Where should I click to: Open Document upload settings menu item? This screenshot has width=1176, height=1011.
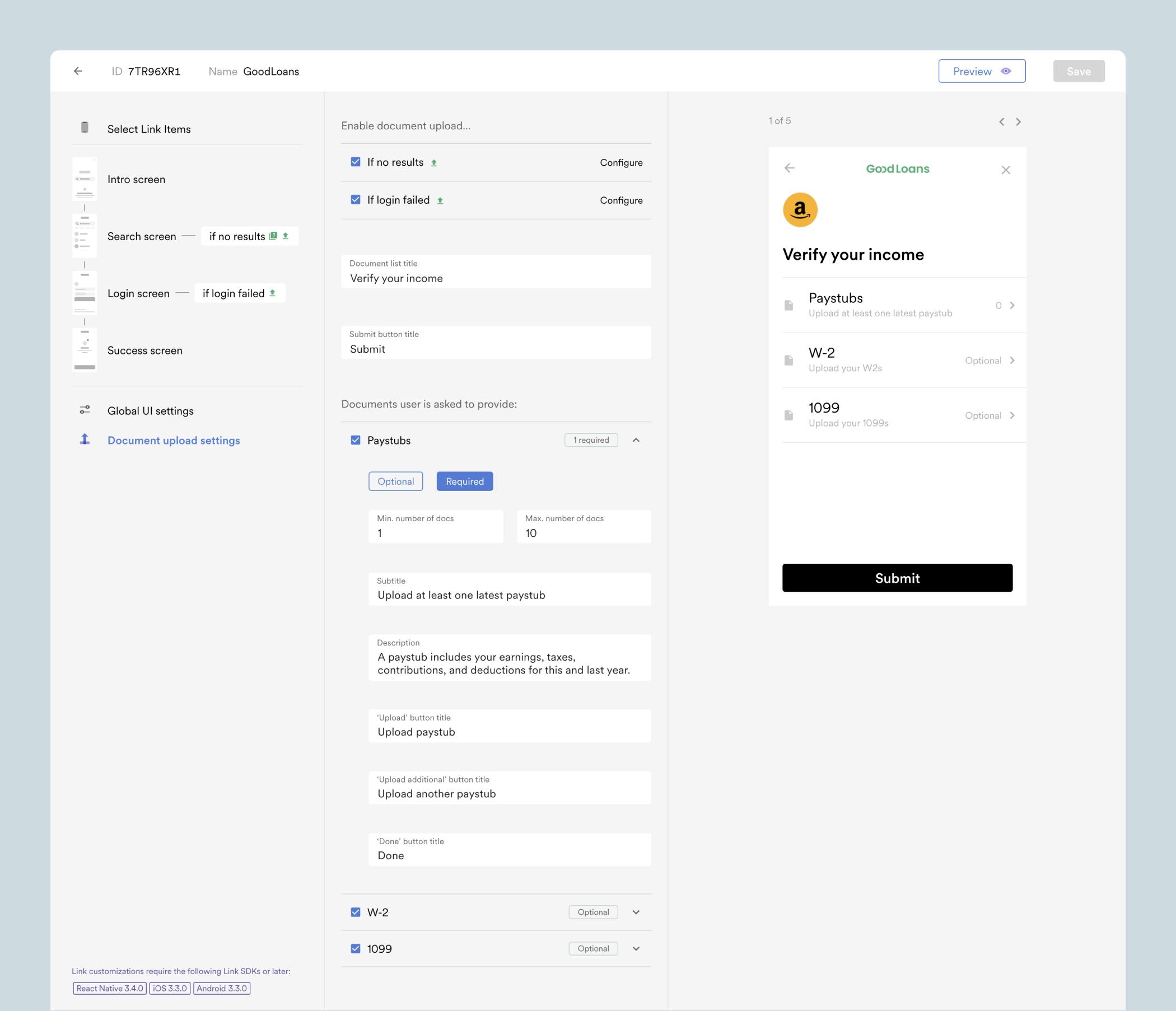(174, 439)
